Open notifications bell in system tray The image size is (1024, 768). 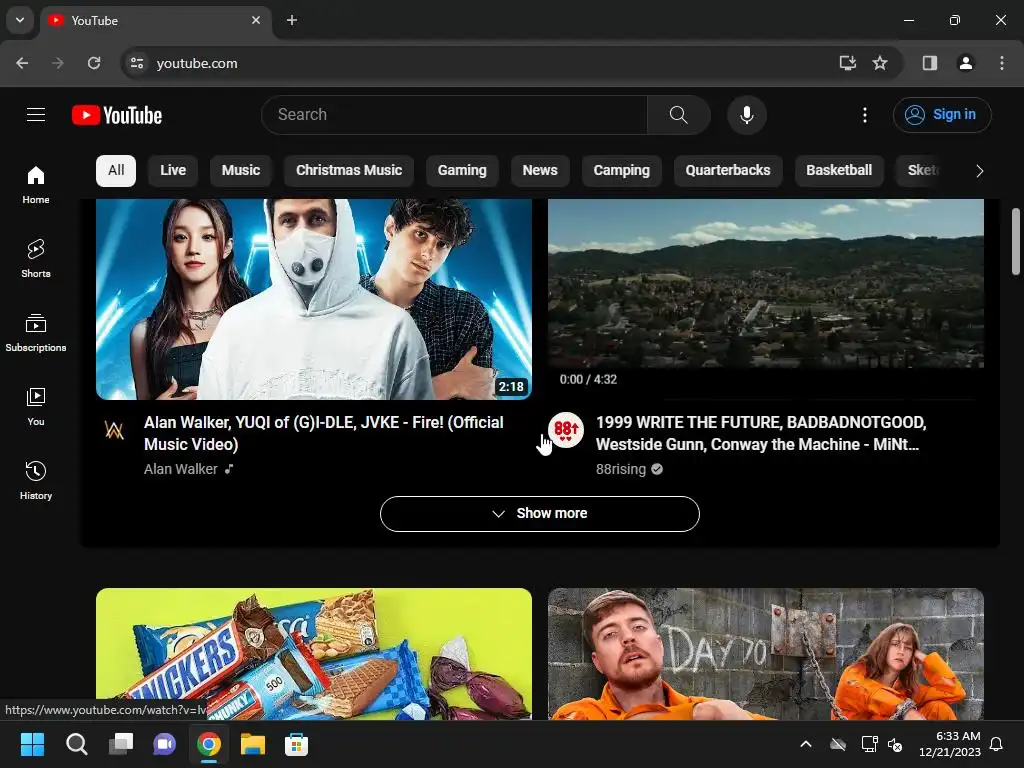[997, 744]
